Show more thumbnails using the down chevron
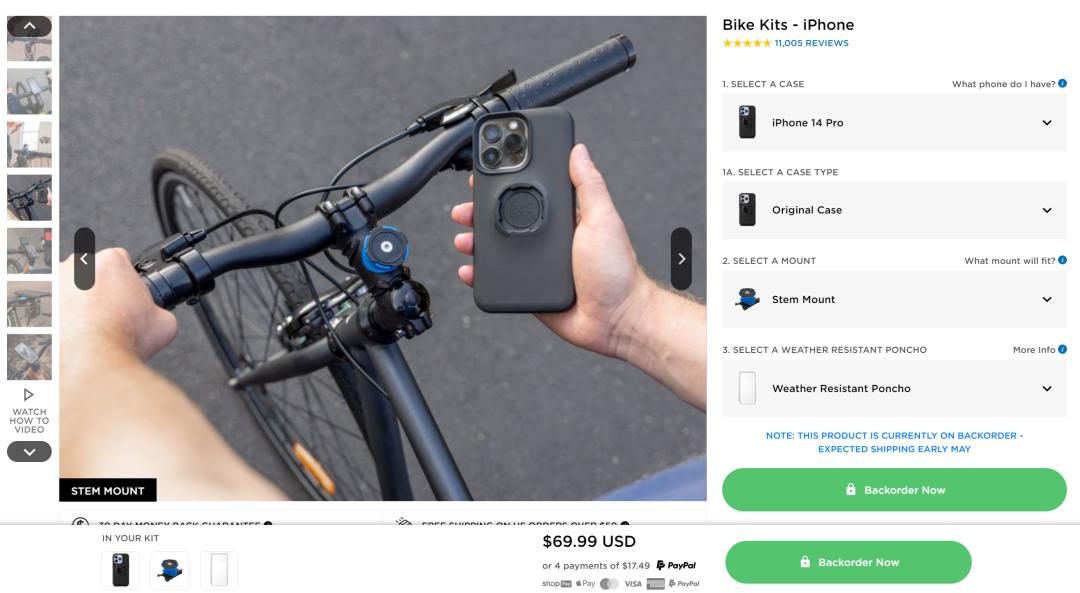This screenshot has height=593, width=1080. (30, 451)
